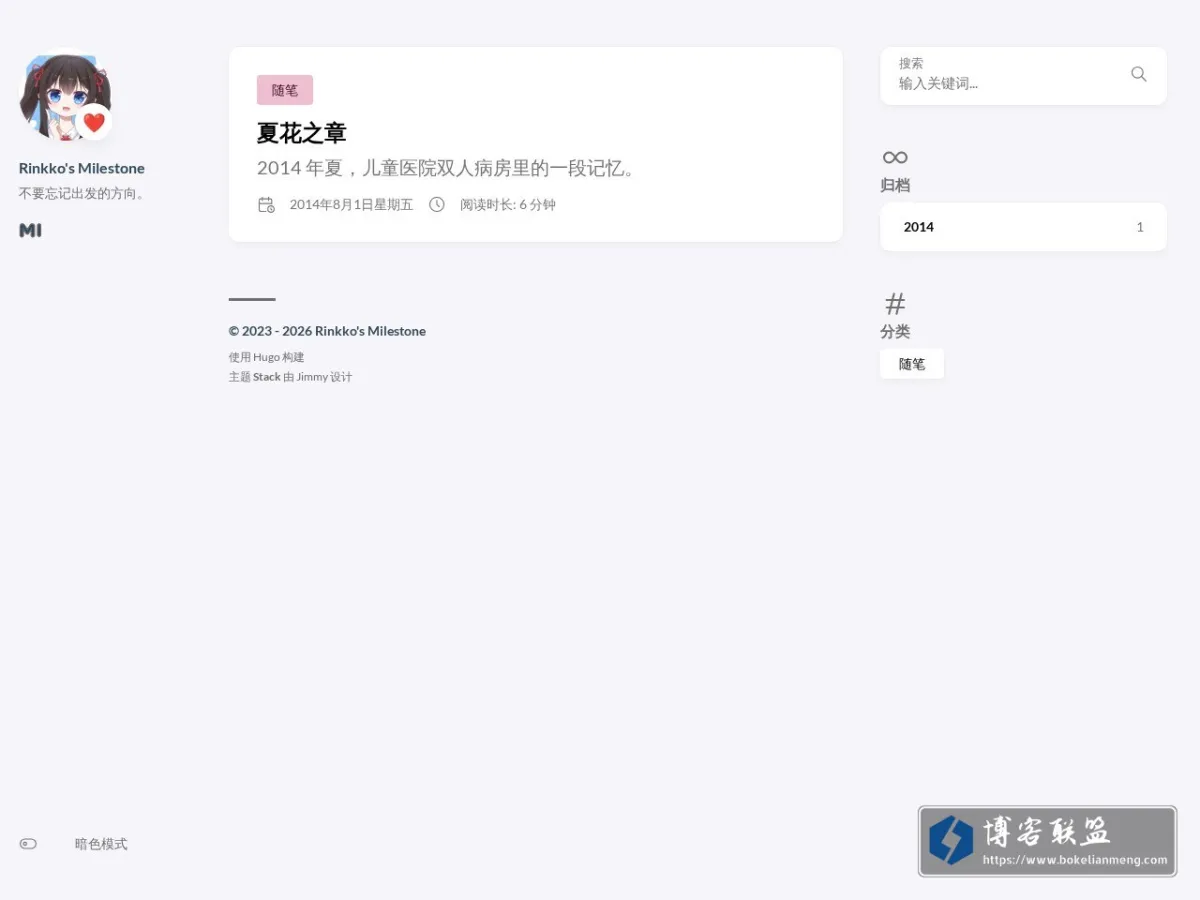
Task: Click the calendar date icon
Action: (x=266, y=205)
